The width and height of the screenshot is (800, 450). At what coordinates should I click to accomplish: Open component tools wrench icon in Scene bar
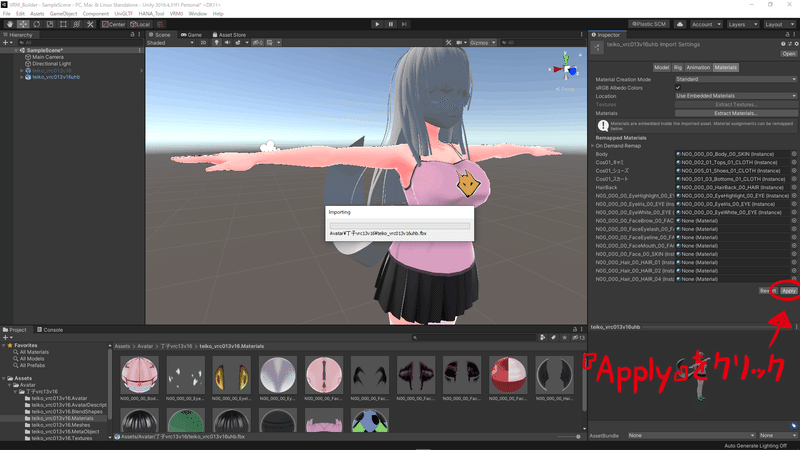[x=448, y=42]
